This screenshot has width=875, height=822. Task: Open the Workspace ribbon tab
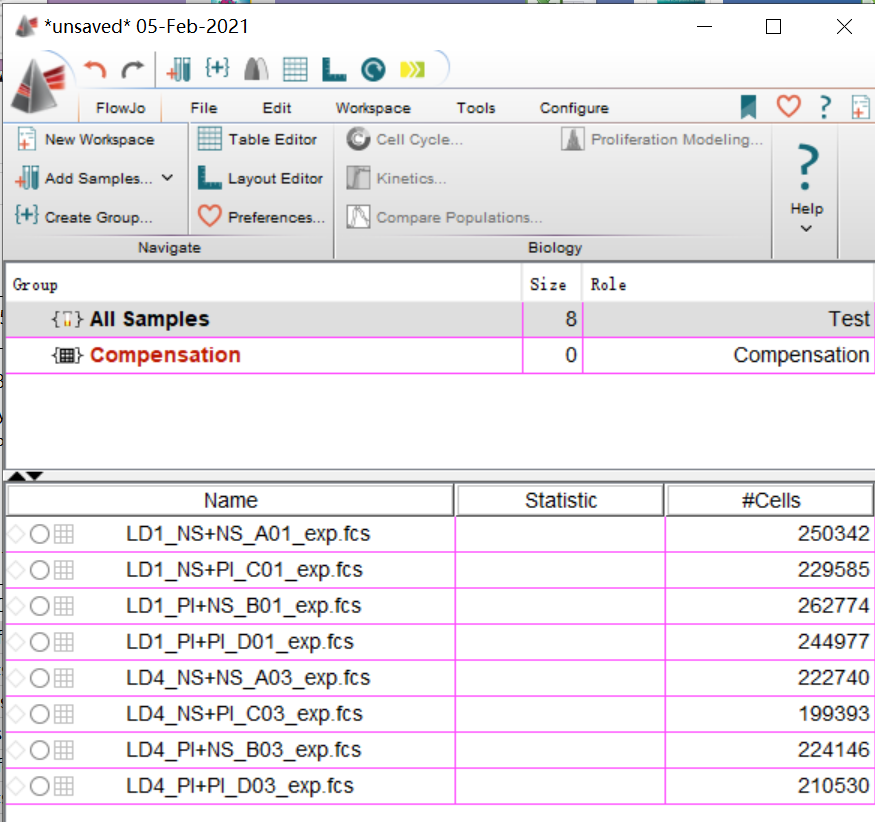372,108
